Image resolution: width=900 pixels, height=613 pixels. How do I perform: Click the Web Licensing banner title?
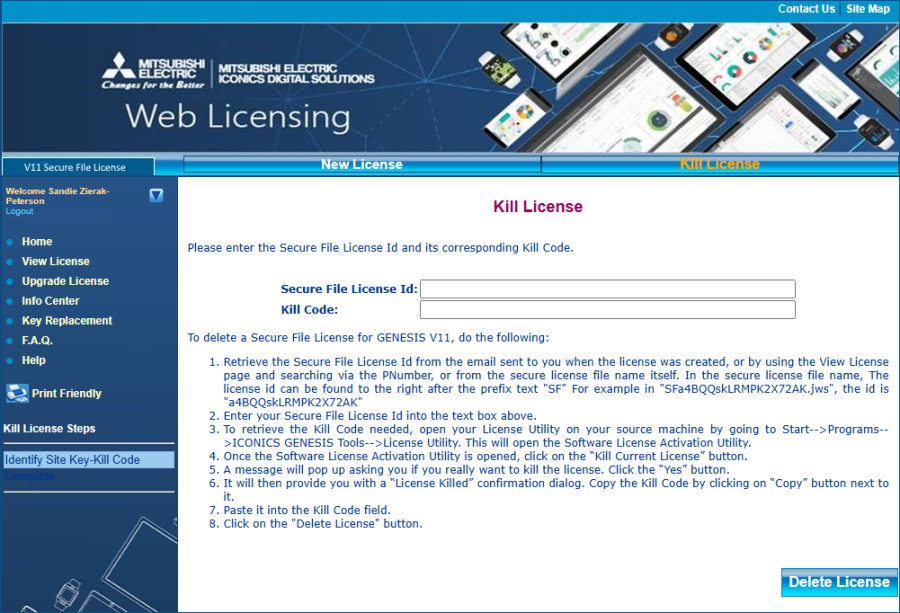click(x=238, y=117)
